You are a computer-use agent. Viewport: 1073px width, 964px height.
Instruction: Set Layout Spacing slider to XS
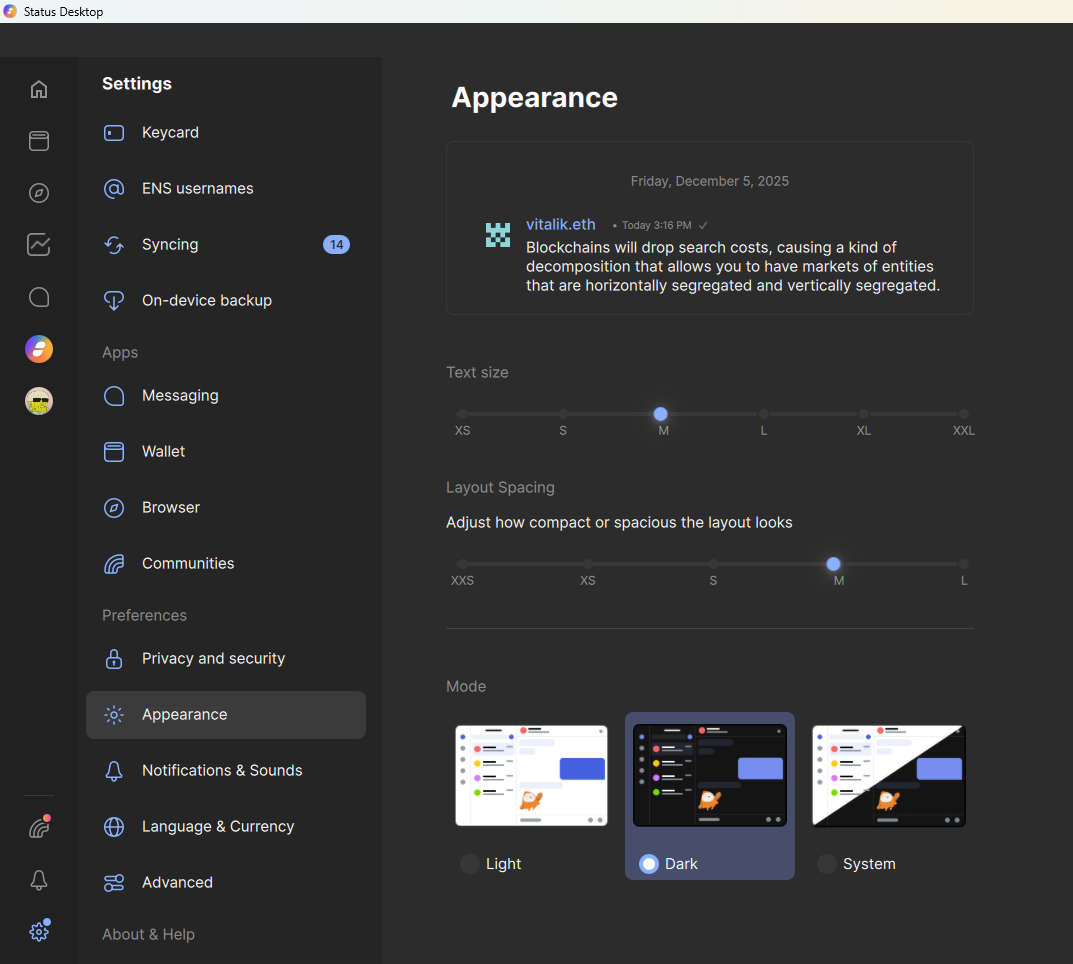[x=588, y=564]
